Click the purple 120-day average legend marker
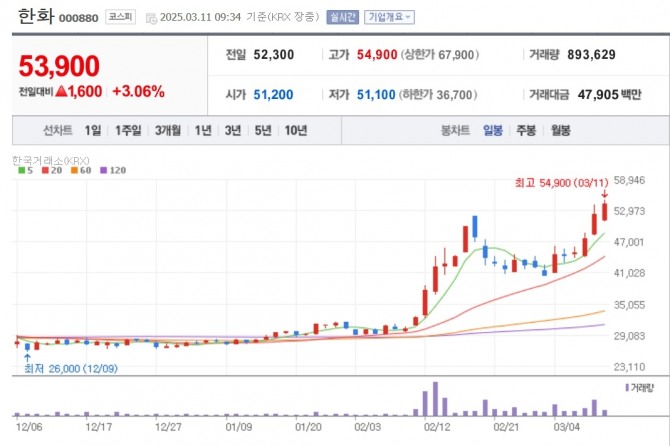The height and width of the screenshot is (446, 670). tap(103, 170)
